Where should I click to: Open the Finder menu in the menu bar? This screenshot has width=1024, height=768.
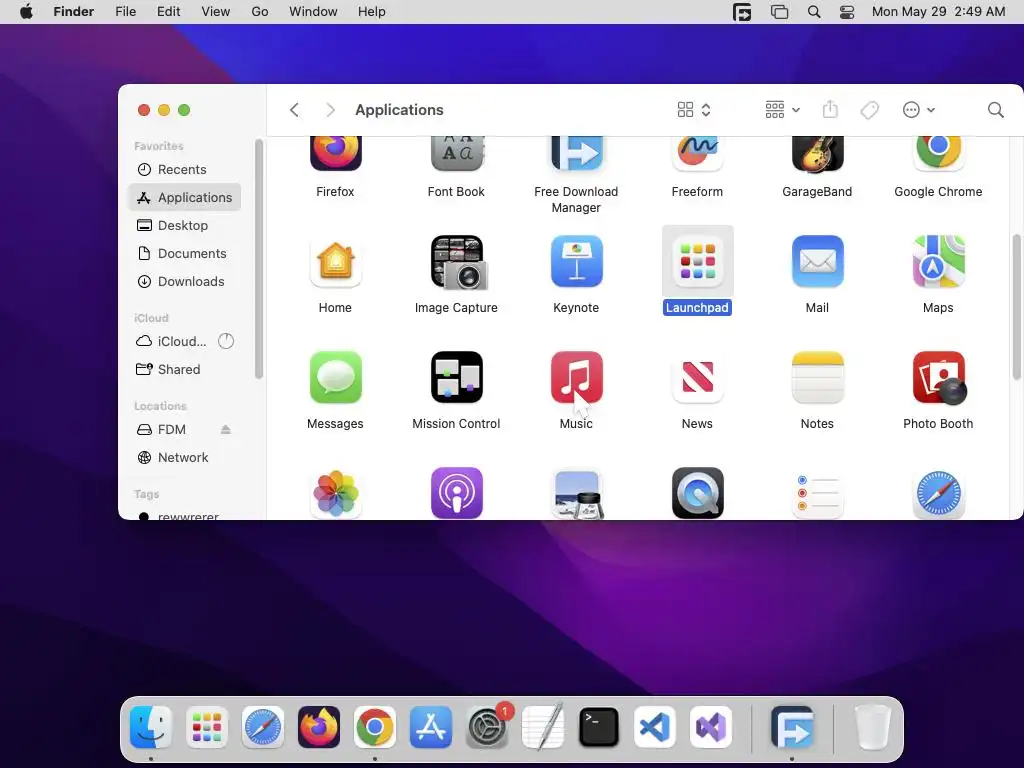point(73,12)
